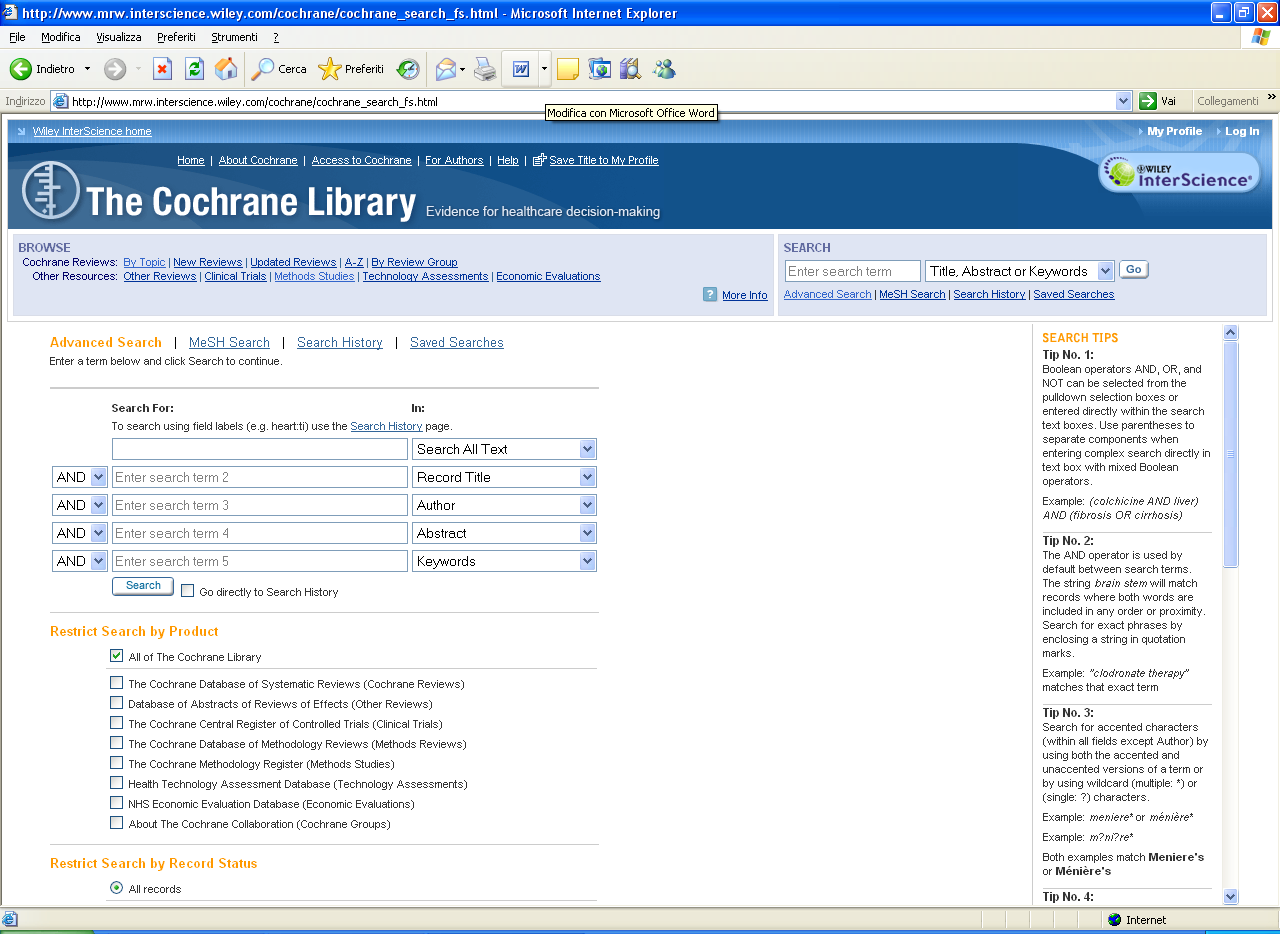Screen dimensions: 1280x934
Task: Open the history clock icon
Action: [x=408, y=69]
